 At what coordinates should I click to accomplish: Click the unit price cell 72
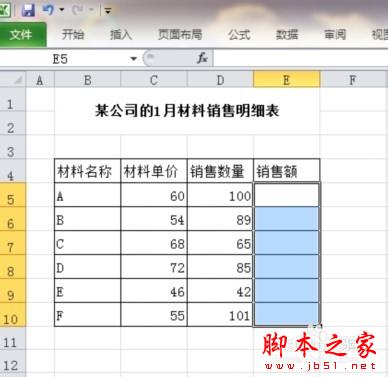coord(154,267)
